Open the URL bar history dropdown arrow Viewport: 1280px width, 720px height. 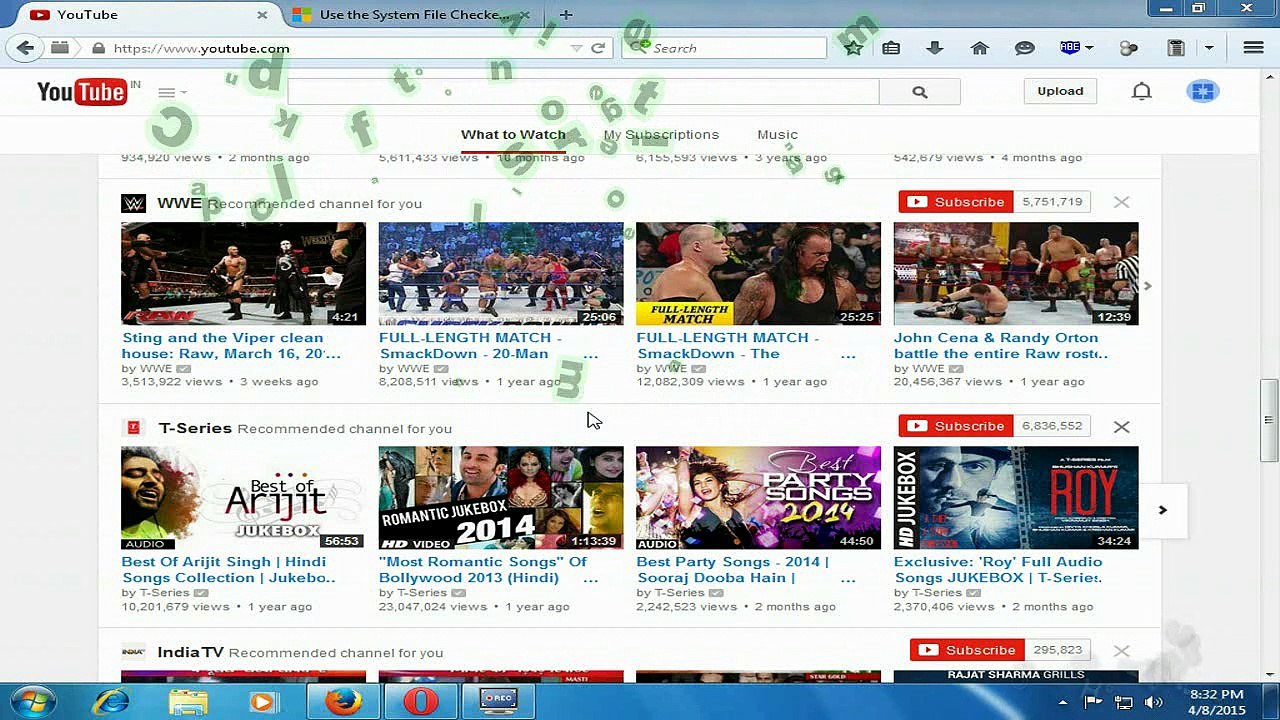tap(576, 48)
